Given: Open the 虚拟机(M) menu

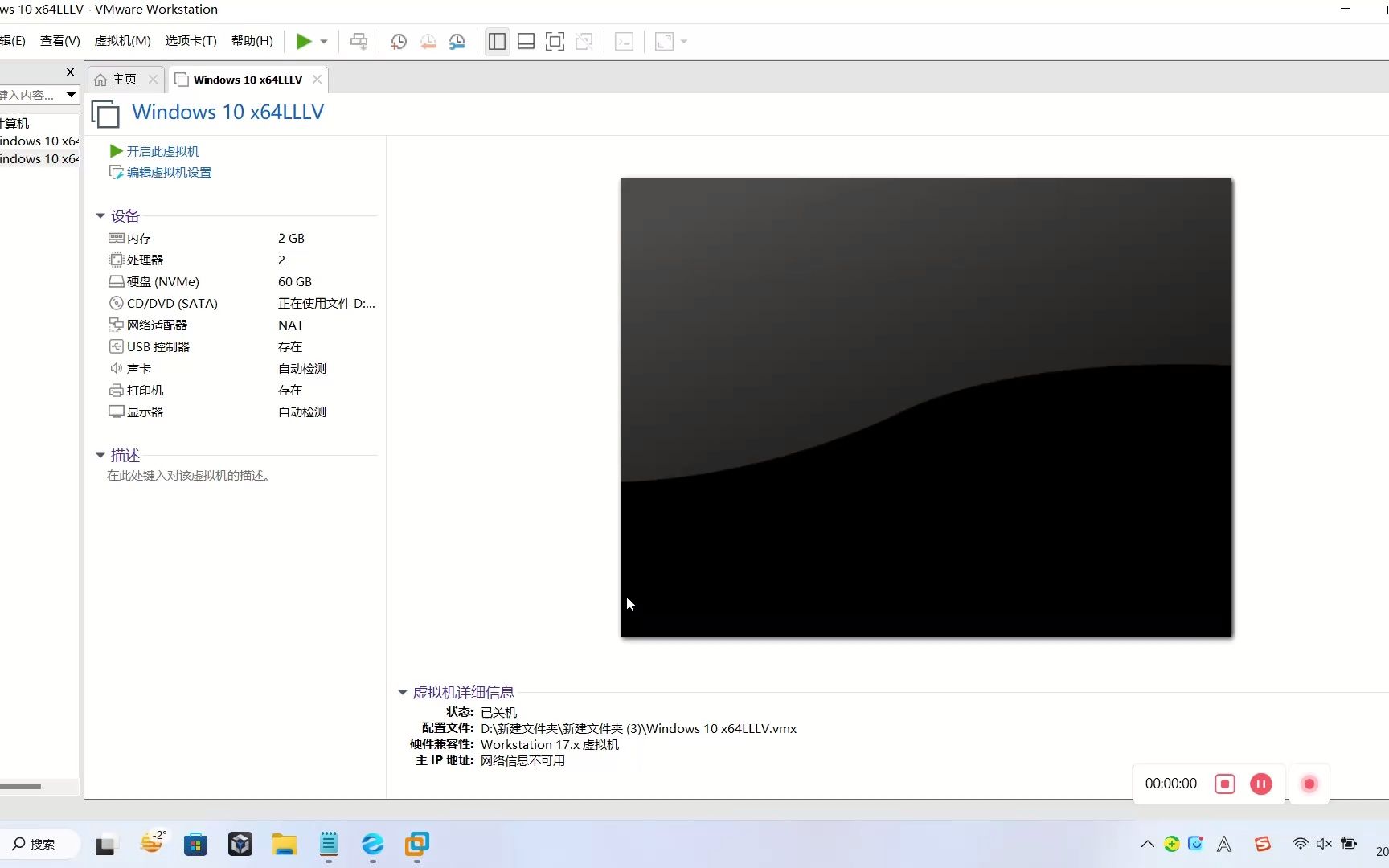Looking at the screenshot, I should (x=122, y=41).
